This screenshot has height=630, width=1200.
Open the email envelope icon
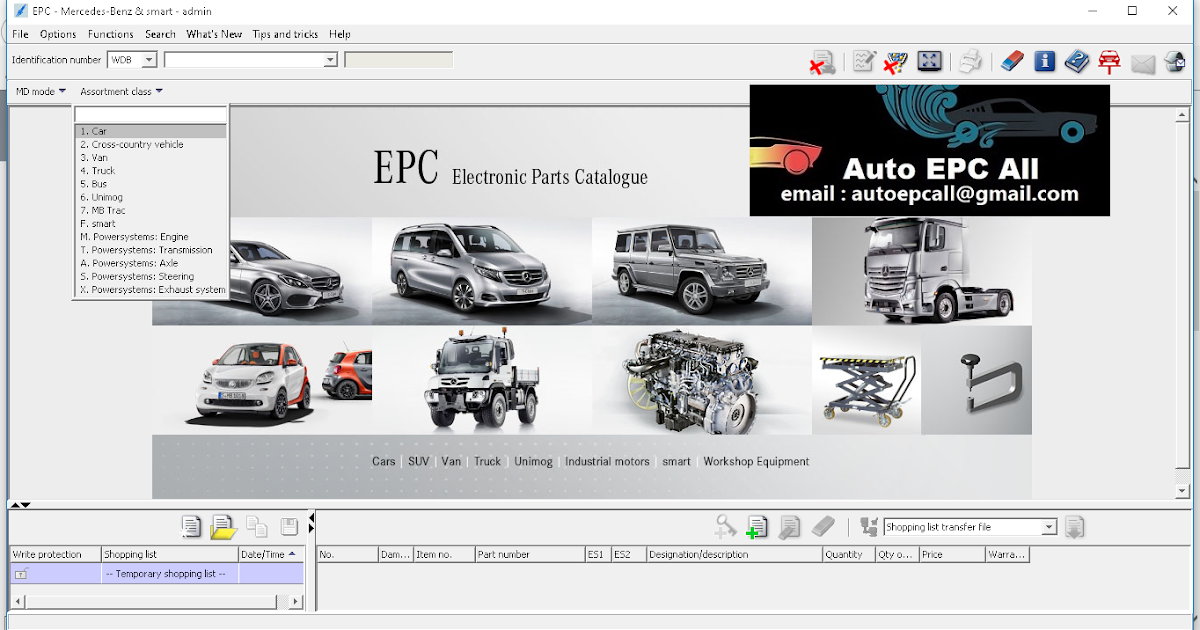(x=1143, y=61)
